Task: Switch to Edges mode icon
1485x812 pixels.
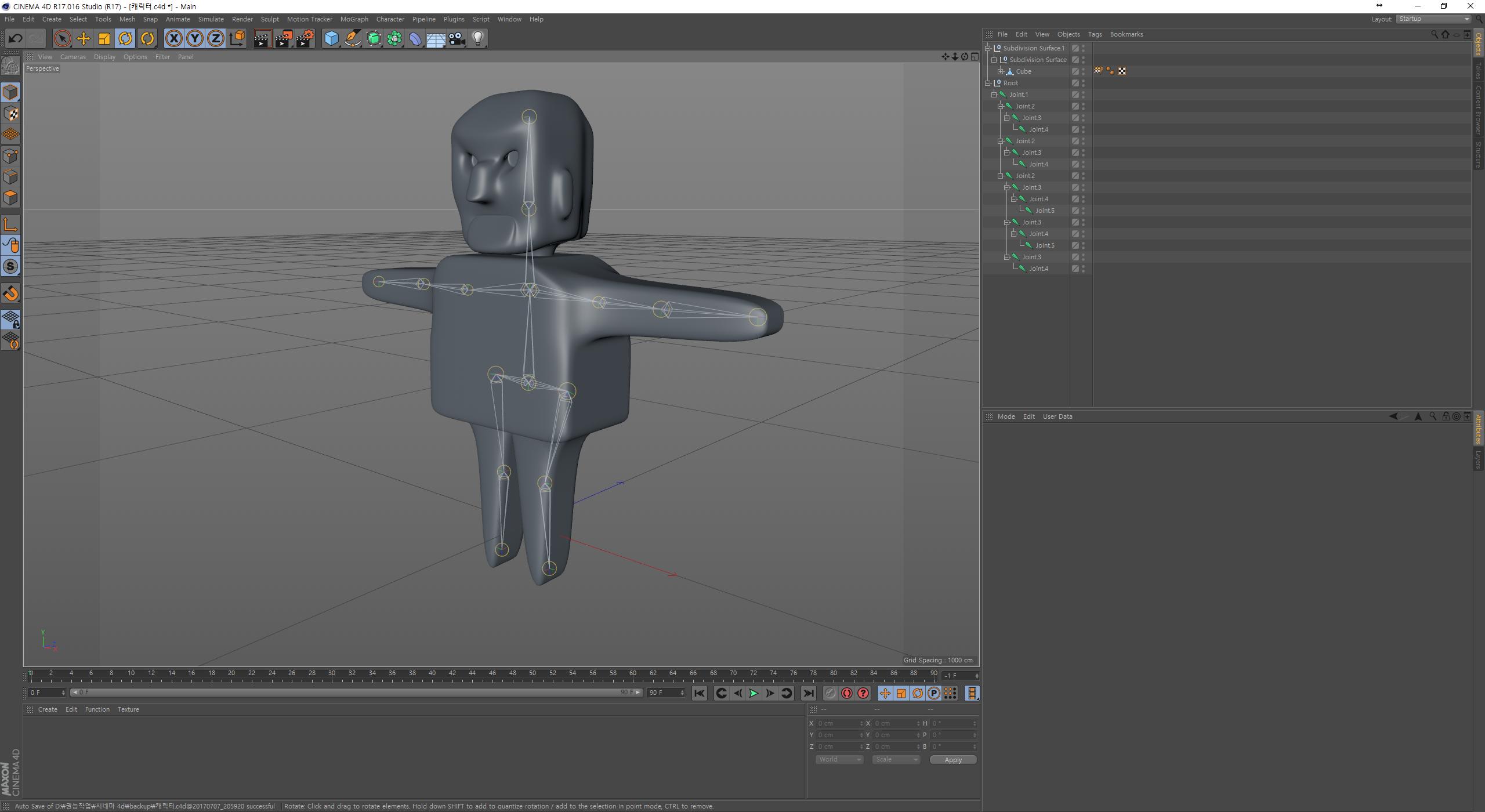Action: [x=10, y=177]
